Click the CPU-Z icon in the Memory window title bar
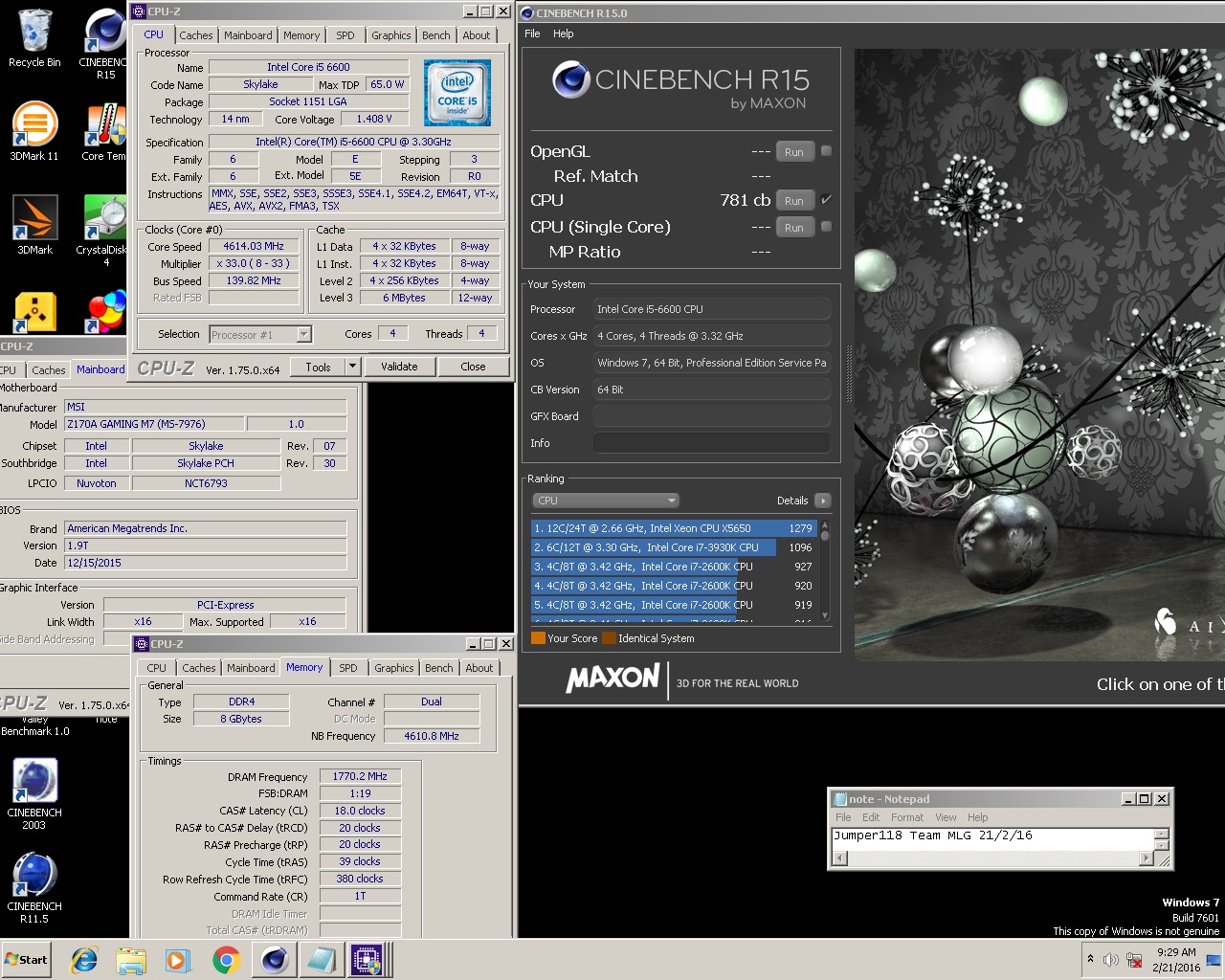 [x=142, y=644]
